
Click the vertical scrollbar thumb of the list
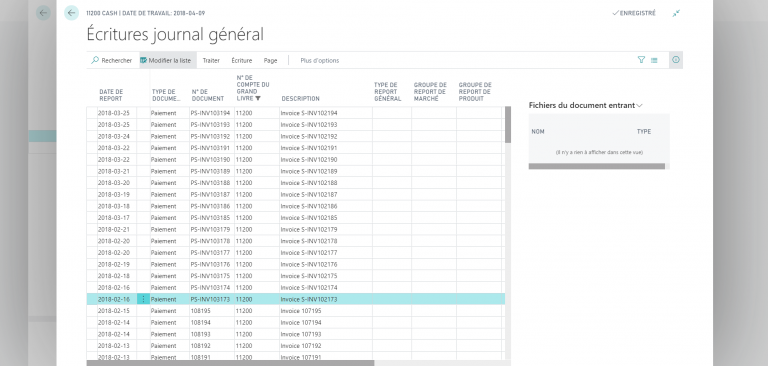(x=508, y=125)
